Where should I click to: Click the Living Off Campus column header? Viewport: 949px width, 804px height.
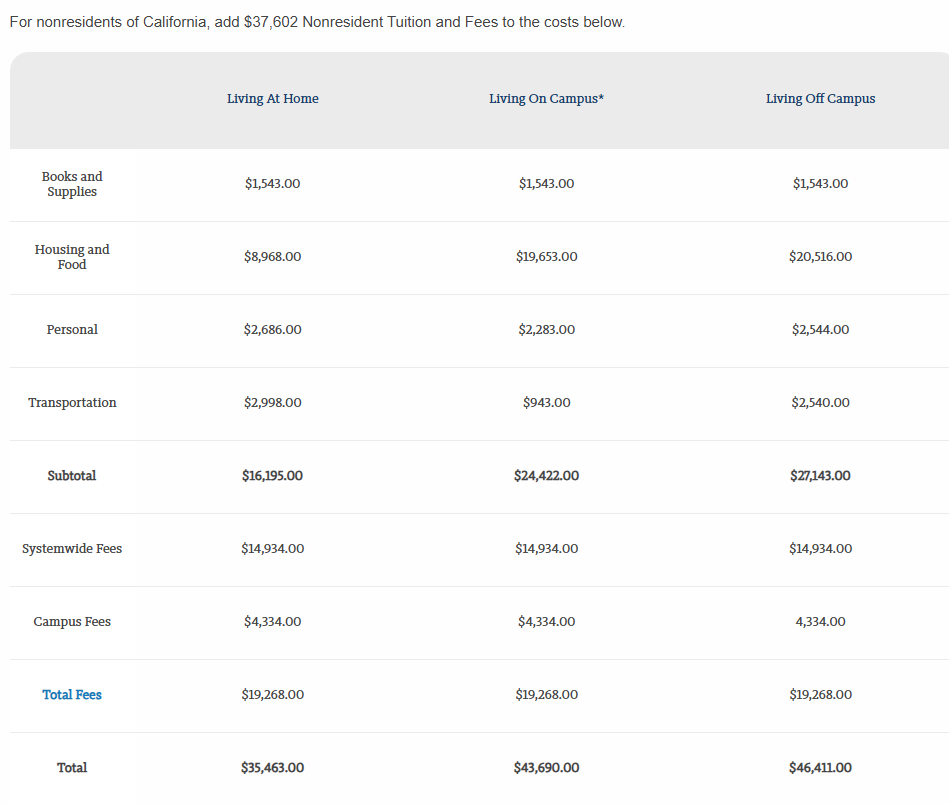pos(820,99)
